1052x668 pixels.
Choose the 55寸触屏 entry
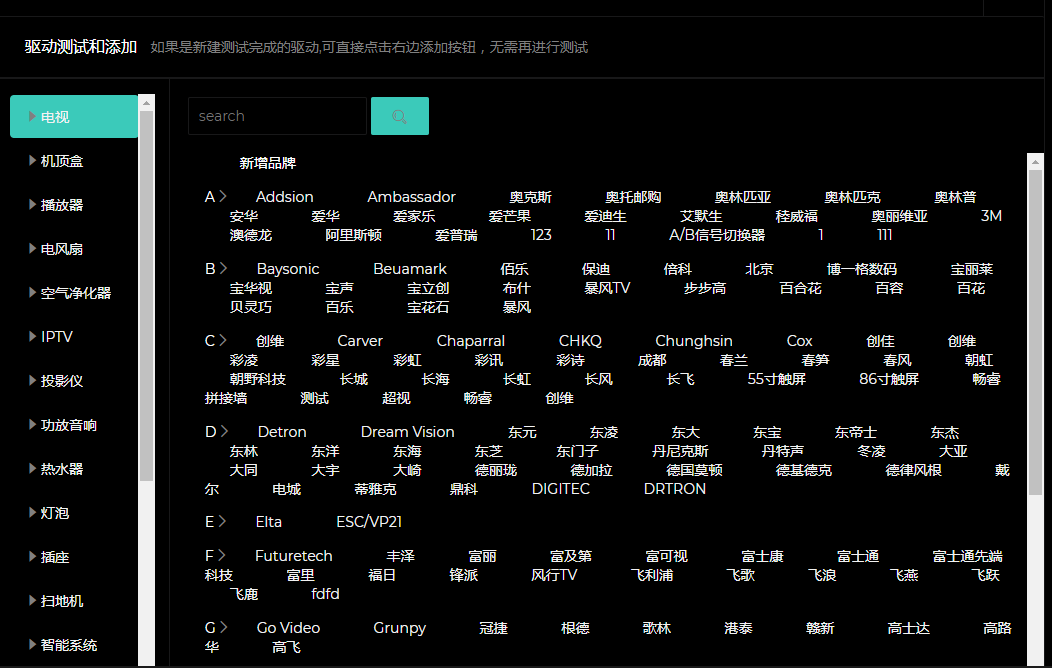pyautogui.click(x=776, y=379)
